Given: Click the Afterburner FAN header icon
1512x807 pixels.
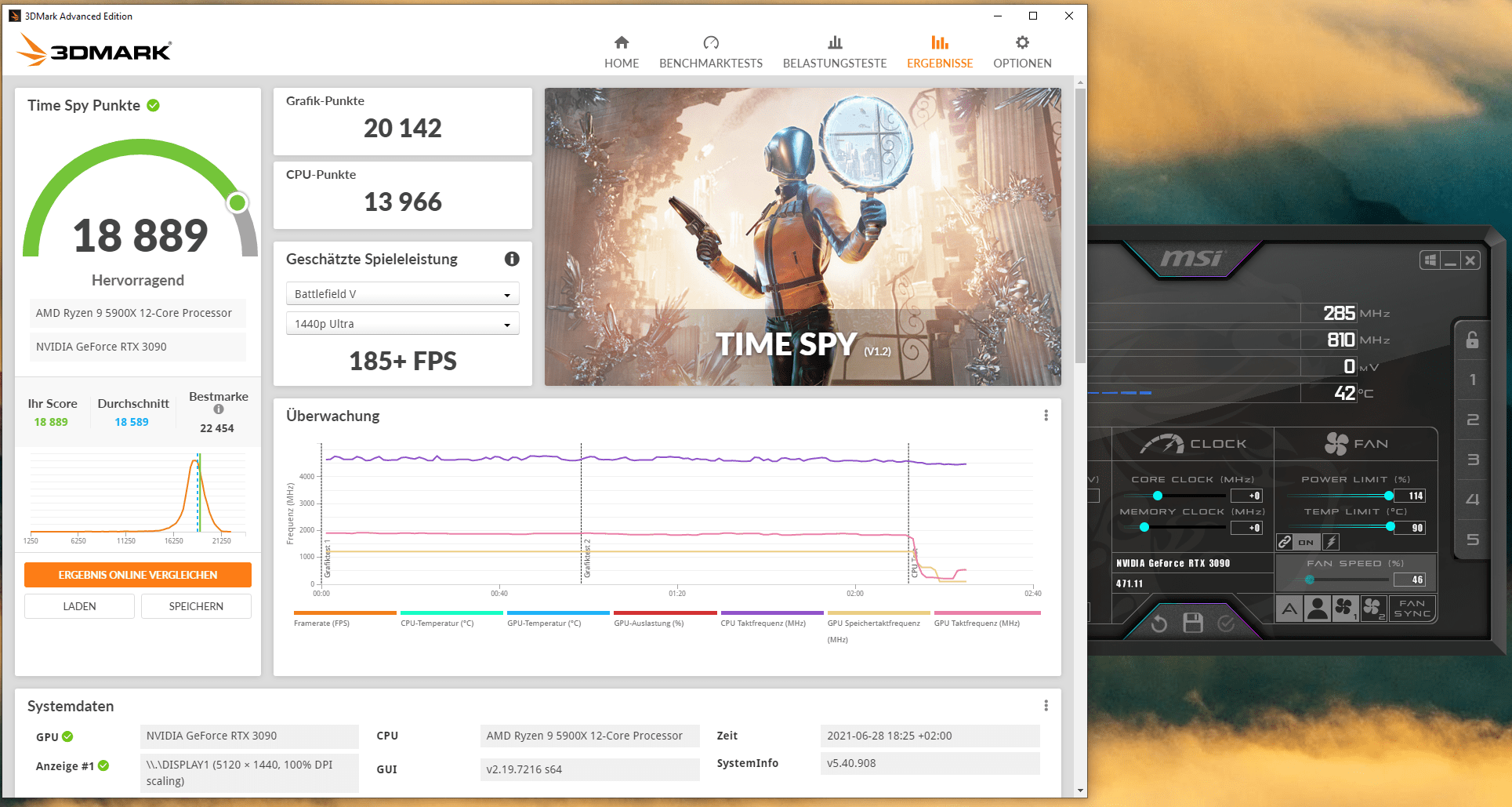Looking at the screenshot, I should pos(1336,444).
